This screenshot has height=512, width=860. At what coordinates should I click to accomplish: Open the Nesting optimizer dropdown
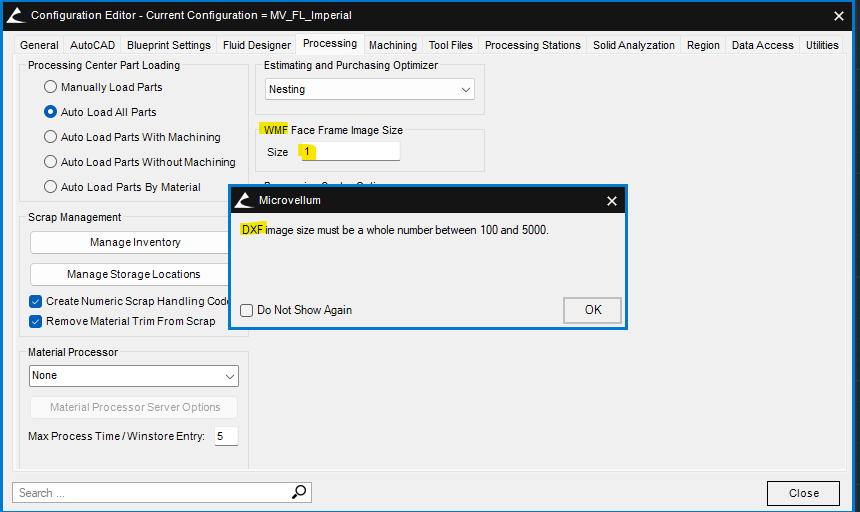click(369, 89)
